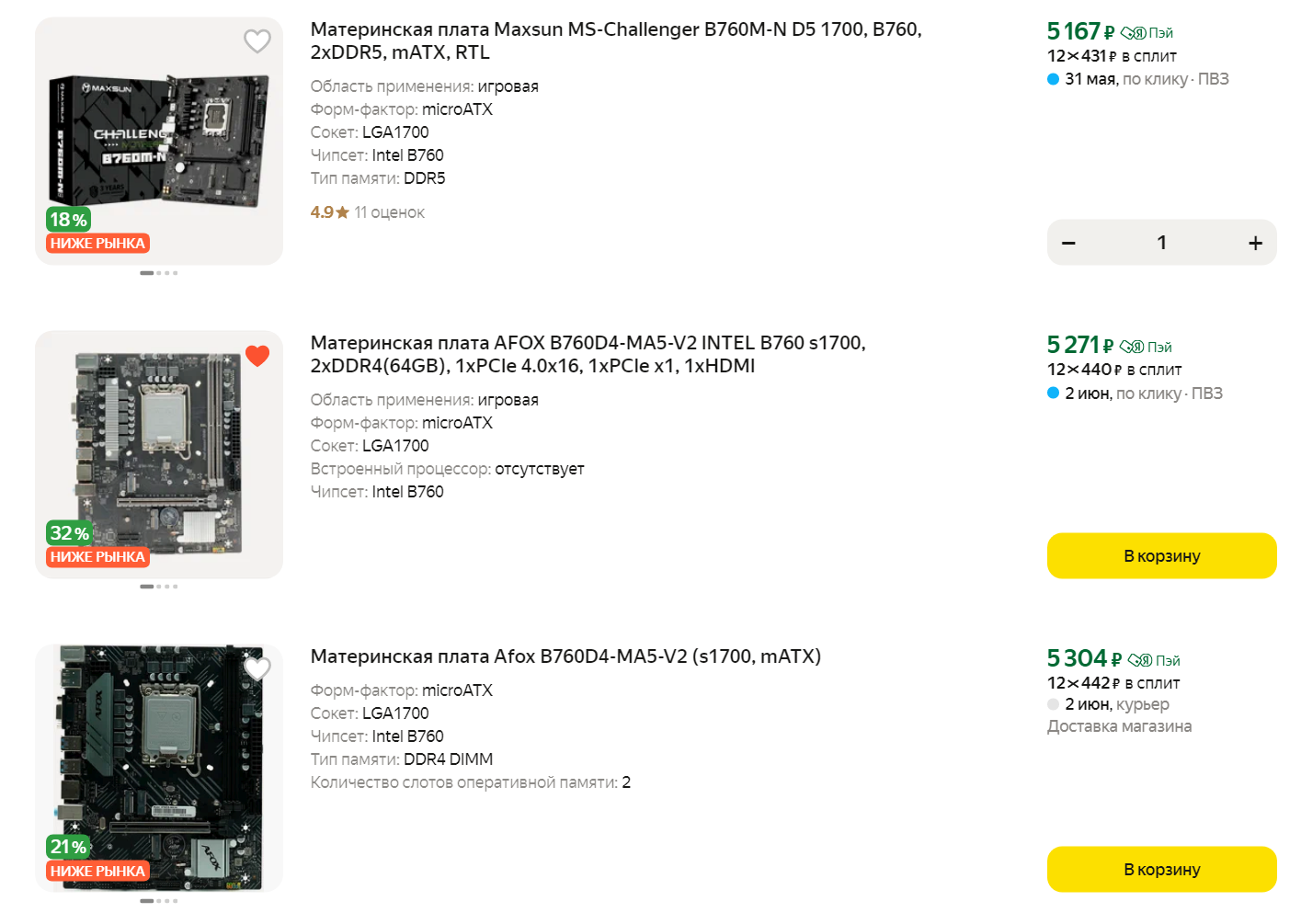Open the 11 оценок reviews link
Image resolution: width=1301 pixels, height=924 pixels.
pos(389,212)
